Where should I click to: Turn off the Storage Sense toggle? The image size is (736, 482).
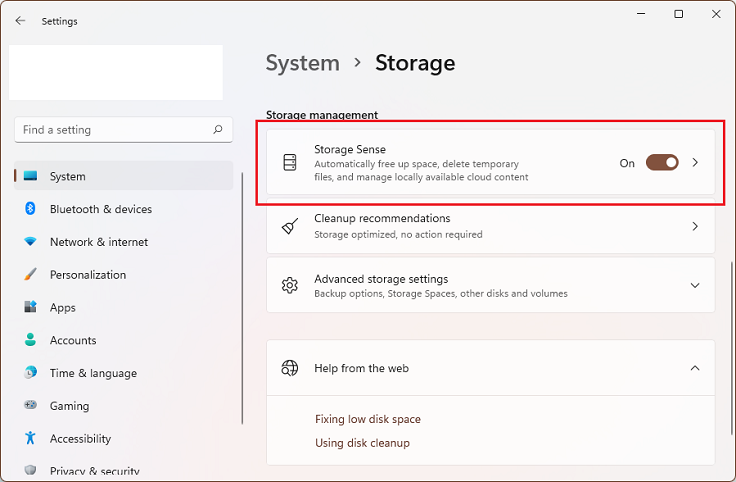[x=662, y=163]
